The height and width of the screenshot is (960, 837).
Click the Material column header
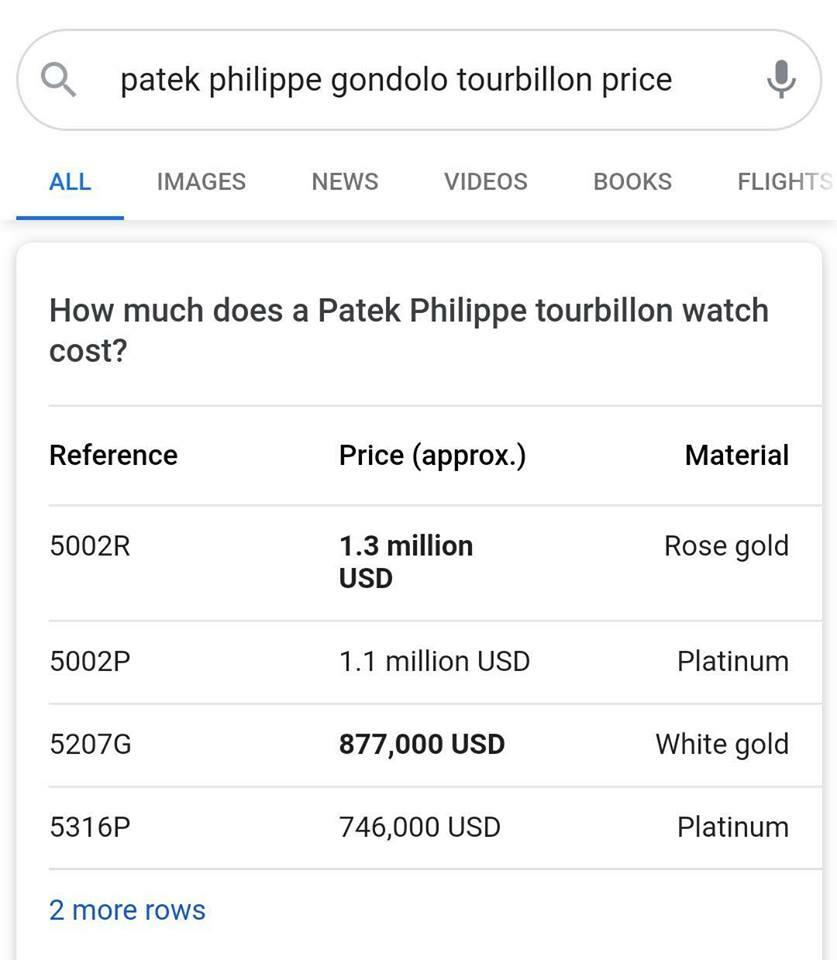(736, 456)
